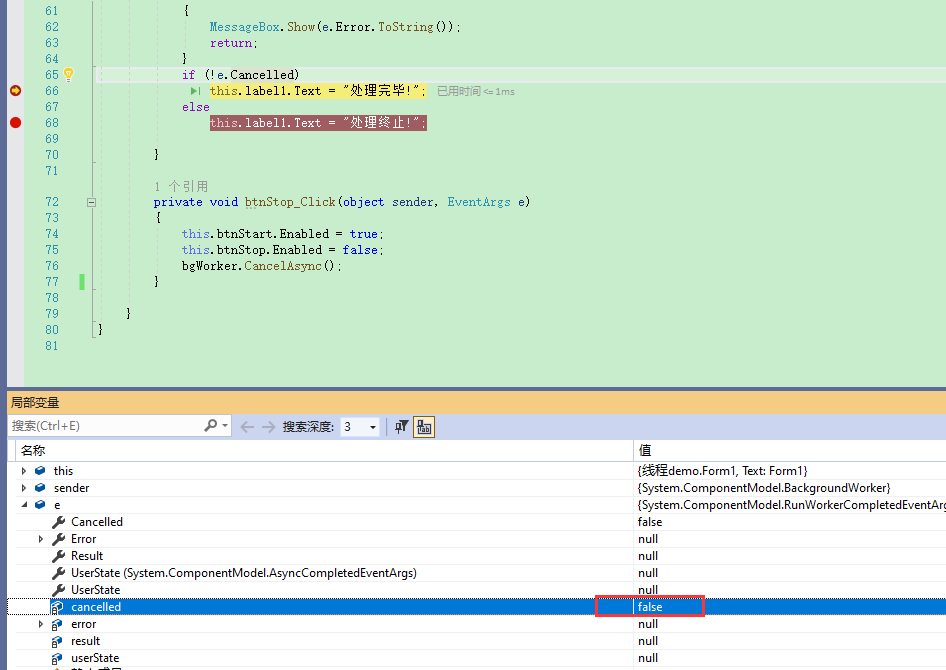Click the forward navigation arrow in Locals panel
This screenshot has height=670, width=946.
coord(267,425)
